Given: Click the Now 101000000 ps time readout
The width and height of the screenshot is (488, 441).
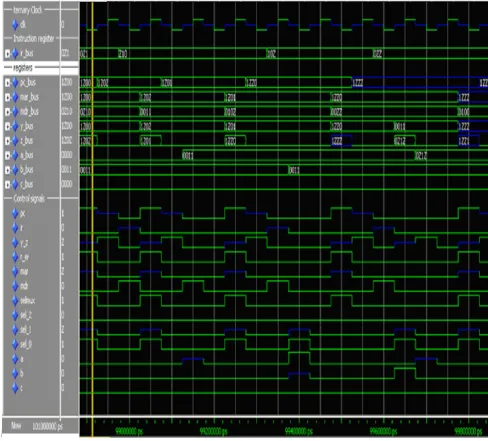Looking at the screenshot, I should click(x=37, y=426).
